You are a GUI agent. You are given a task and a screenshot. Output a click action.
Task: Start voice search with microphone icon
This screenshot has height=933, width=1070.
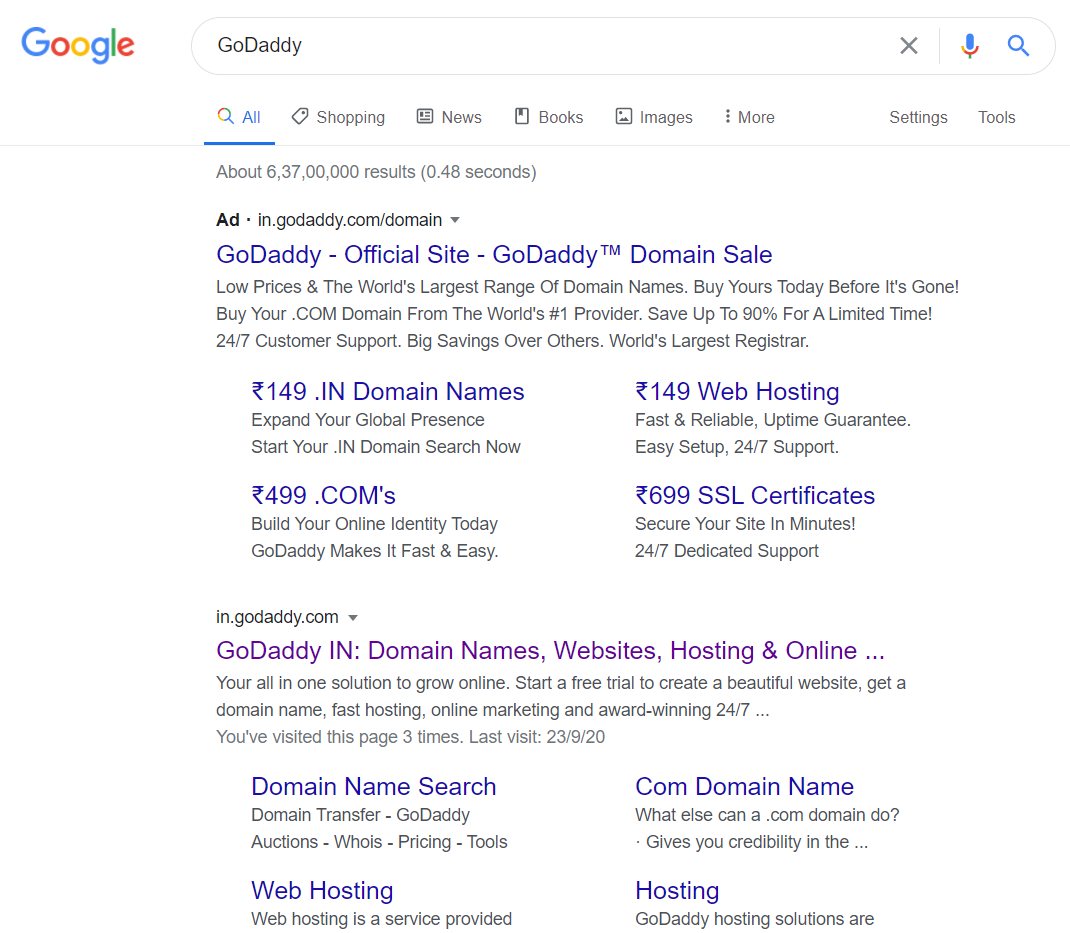point(970,46)
